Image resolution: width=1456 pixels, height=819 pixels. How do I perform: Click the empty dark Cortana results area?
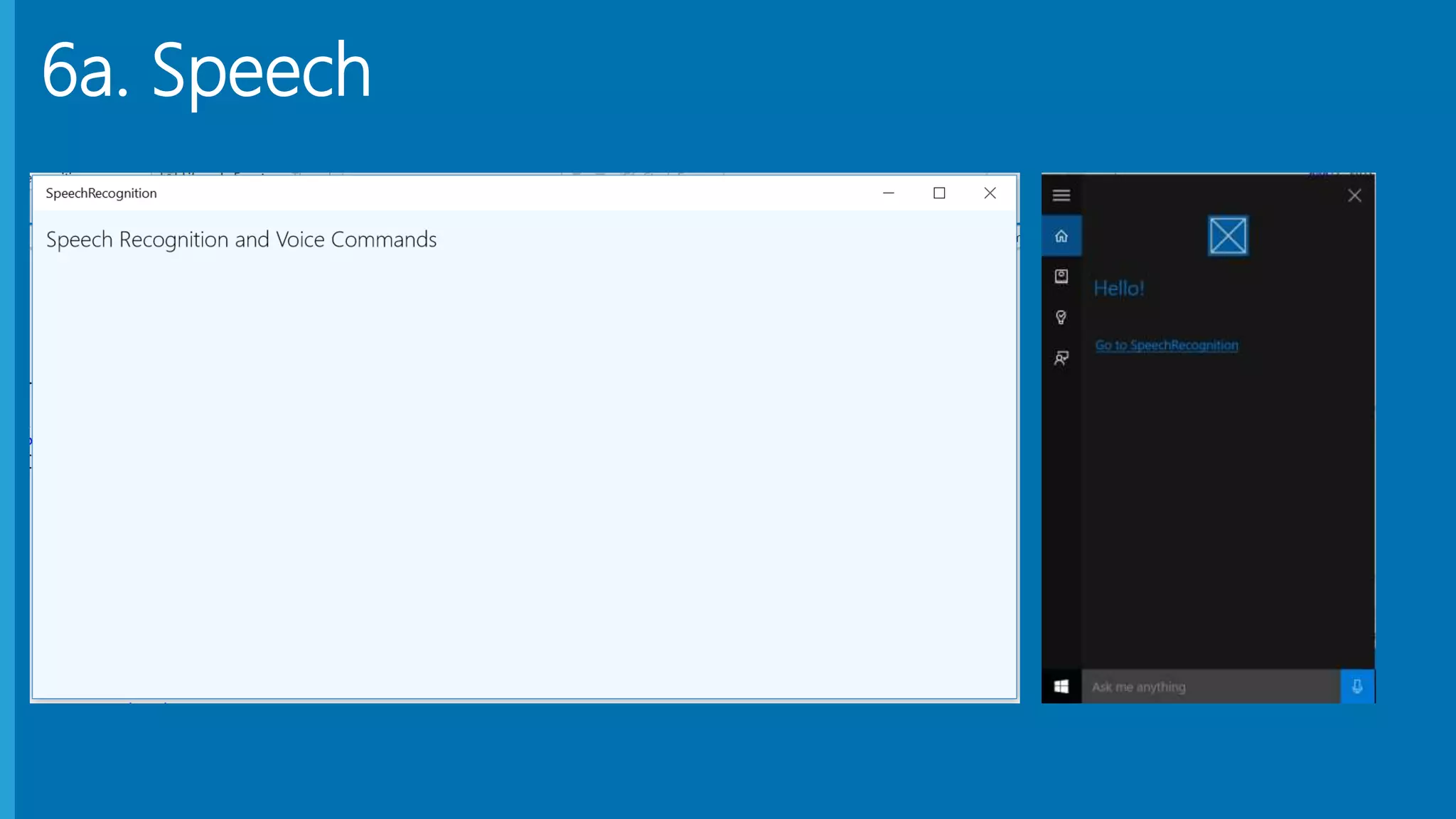(x=1227, y=512)
